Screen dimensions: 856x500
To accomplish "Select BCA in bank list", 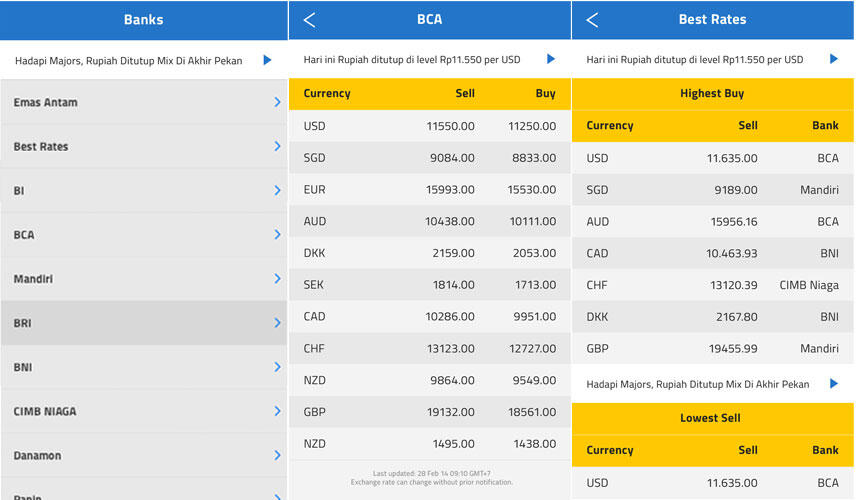I will [144, 235].
